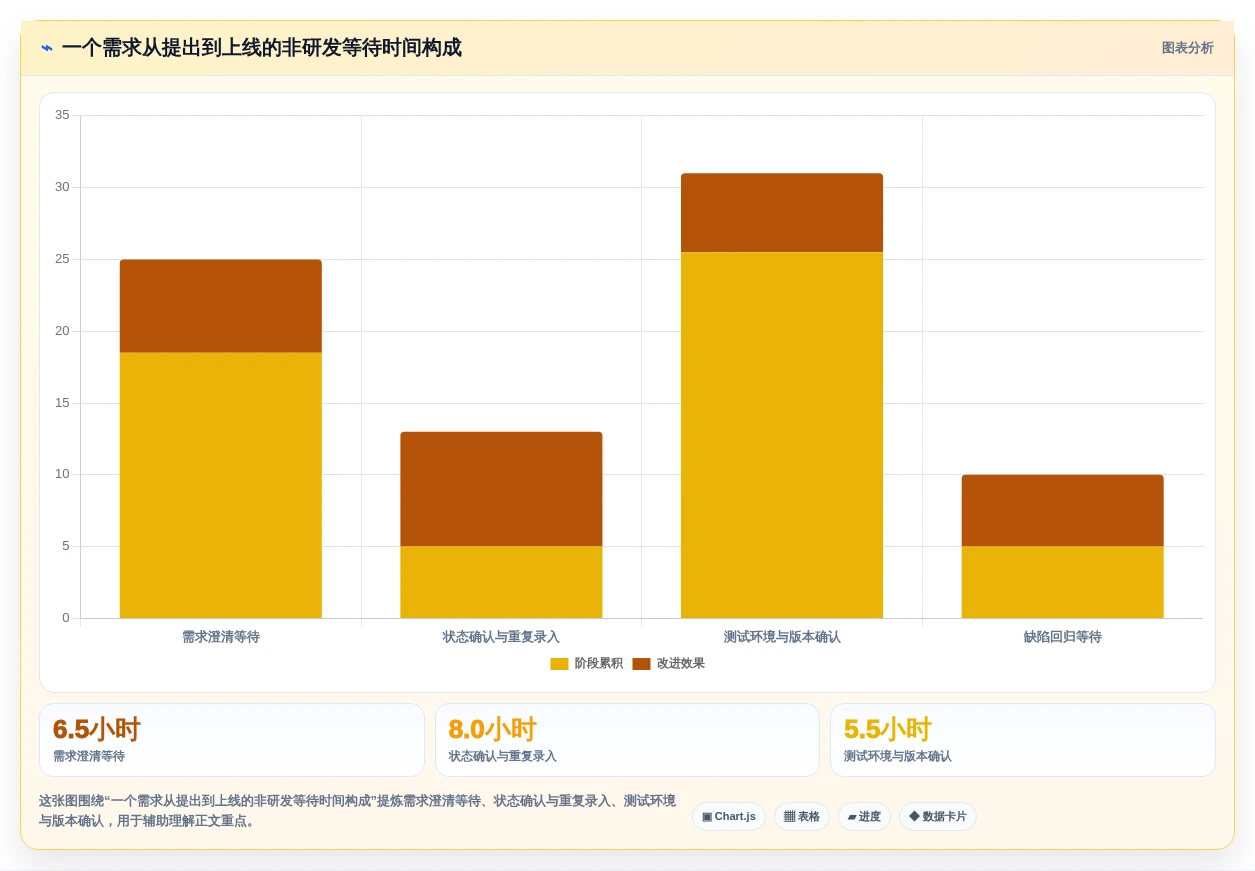Image resolution: width=1255 pixels, height=871 pixels.
Task: Click the y-axis value 35
Action: tap(62, 115)
